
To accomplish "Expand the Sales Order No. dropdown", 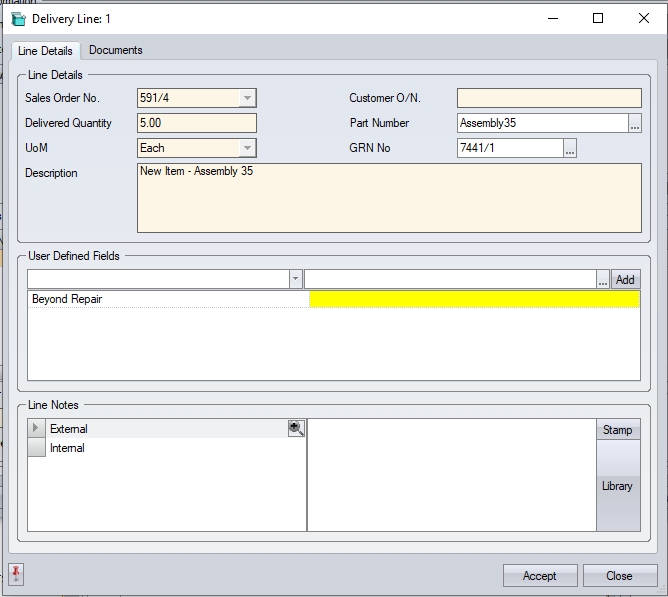I will coord(247,98).
